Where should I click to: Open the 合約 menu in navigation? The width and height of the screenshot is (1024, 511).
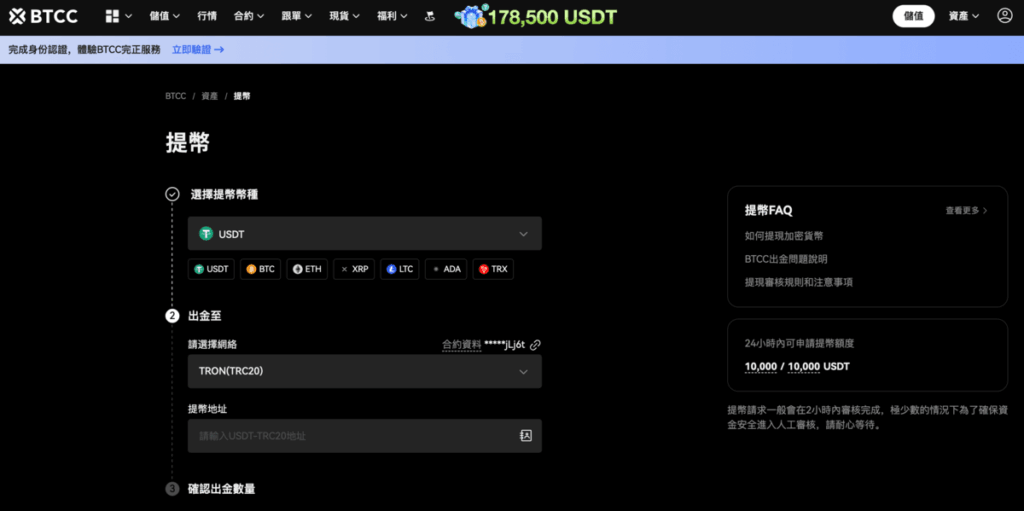[x=248, y=16]
